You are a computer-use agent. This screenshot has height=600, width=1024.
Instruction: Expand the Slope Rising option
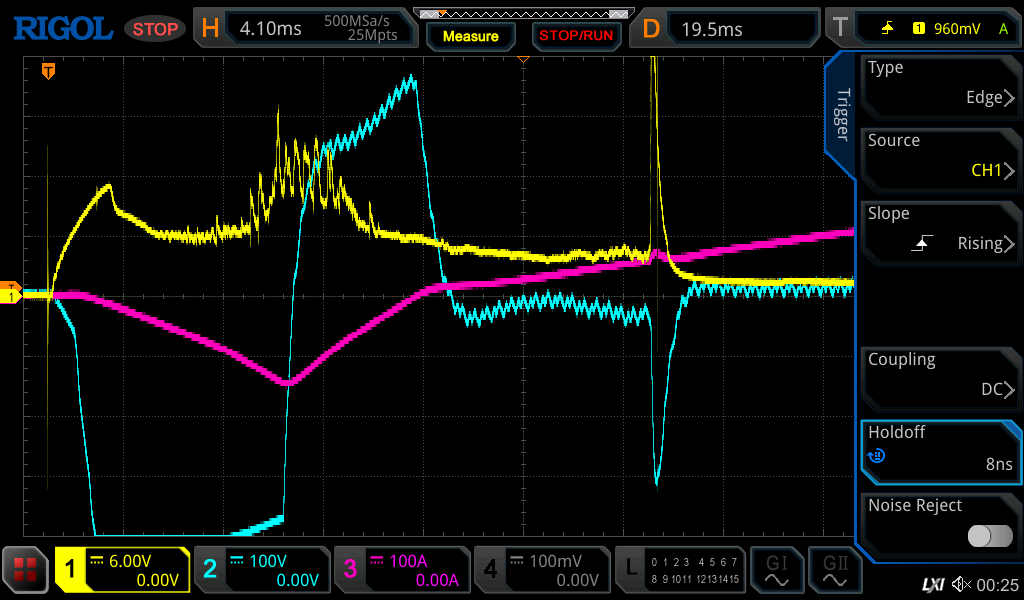pyautogui.click(x=940, y=229)
